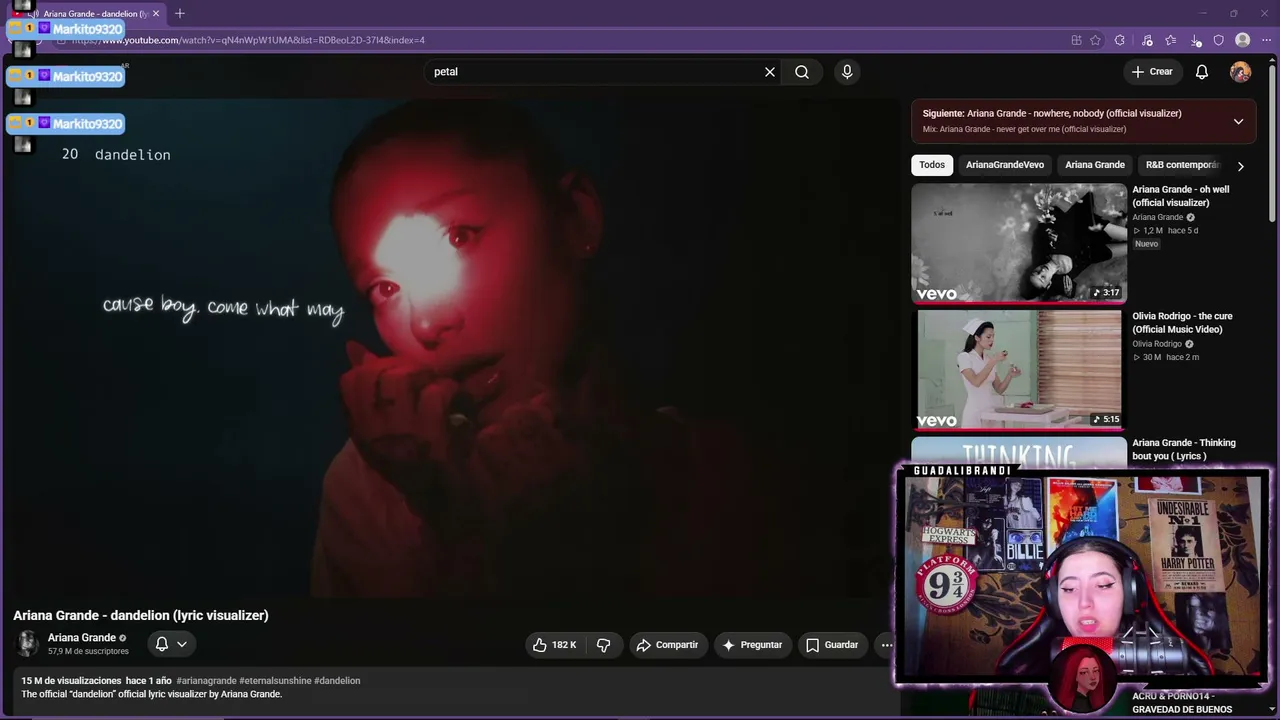Select the R&B contemporáneo filter chip
This screenshot has width=1280, height=720.
pos(1183,165)
